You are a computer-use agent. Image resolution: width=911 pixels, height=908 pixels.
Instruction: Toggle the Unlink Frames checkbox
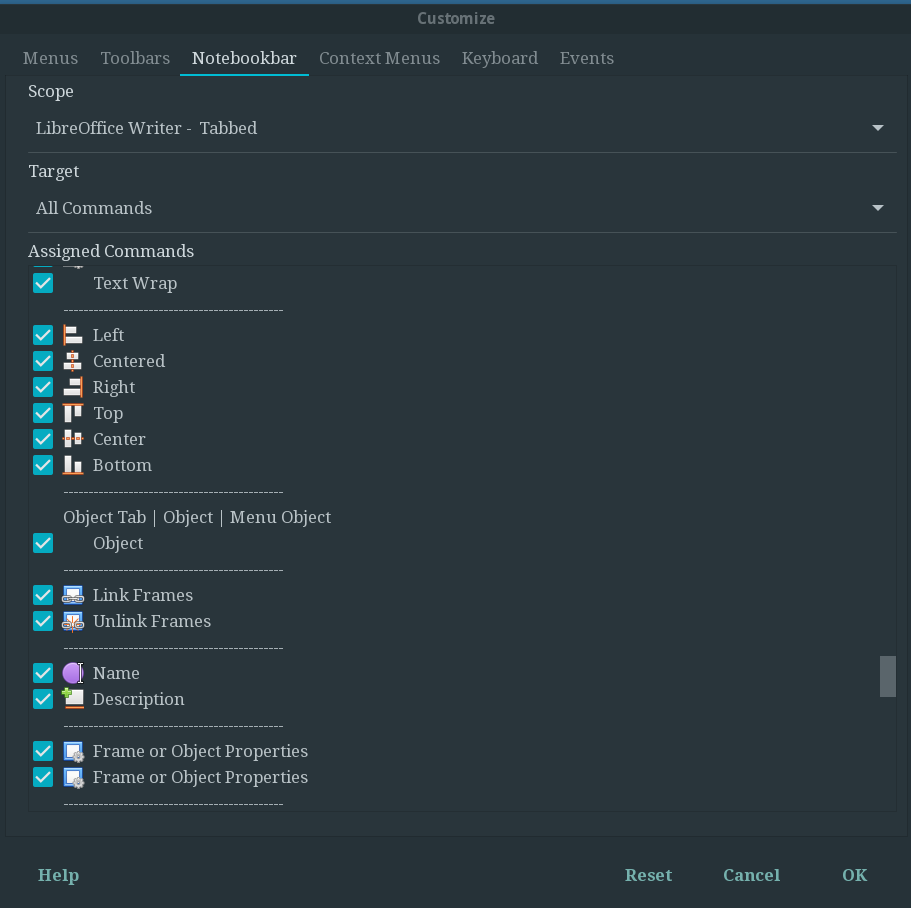coord(43,622)
